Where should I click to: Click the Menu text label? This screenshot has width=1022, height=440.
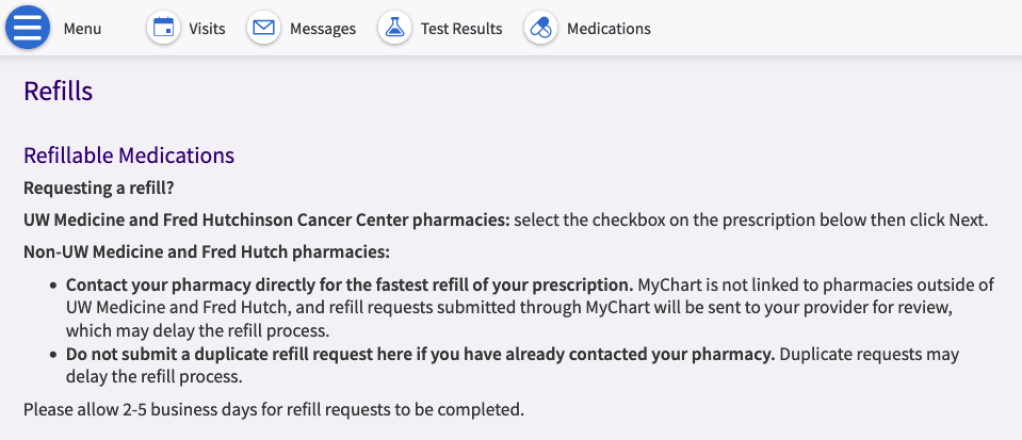83,29
